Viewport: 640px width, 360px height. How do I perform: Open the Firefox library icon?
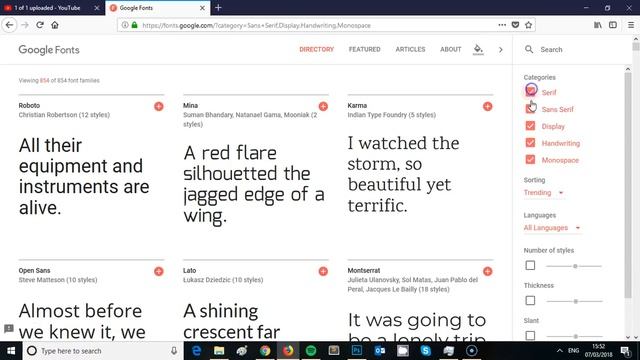coord(598,25)
